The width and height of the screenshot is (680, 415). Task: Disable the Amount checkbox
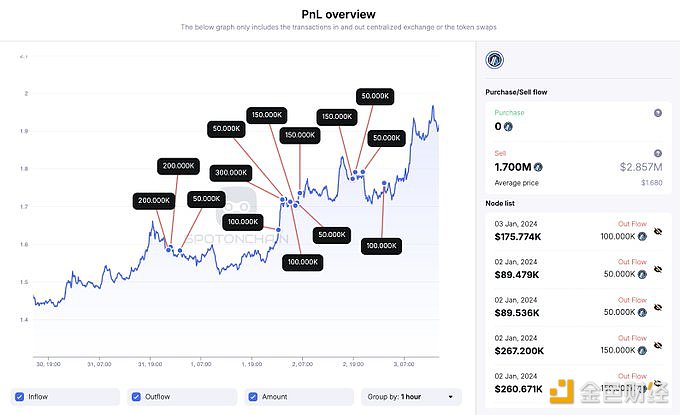point(253,397)
